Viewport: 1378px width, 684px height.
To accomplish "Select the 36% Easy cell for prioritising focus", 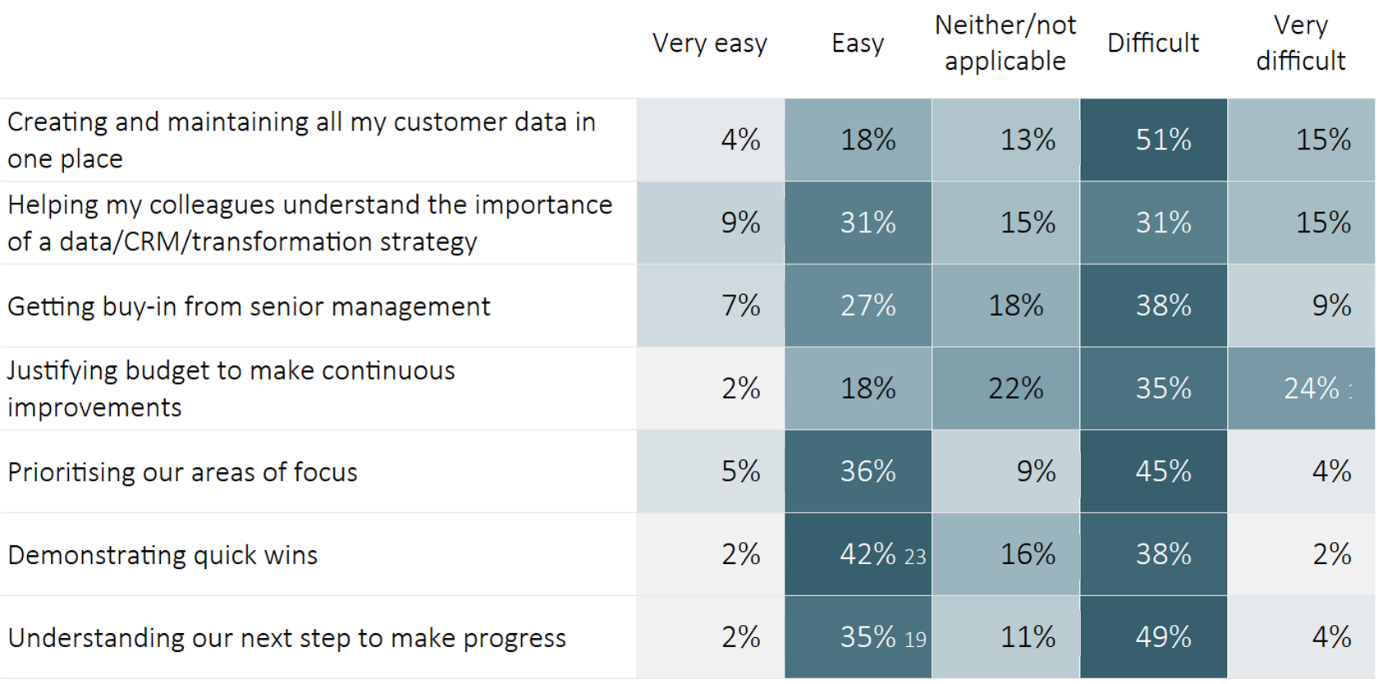I will pyautogui.click(x=858, y=472).
